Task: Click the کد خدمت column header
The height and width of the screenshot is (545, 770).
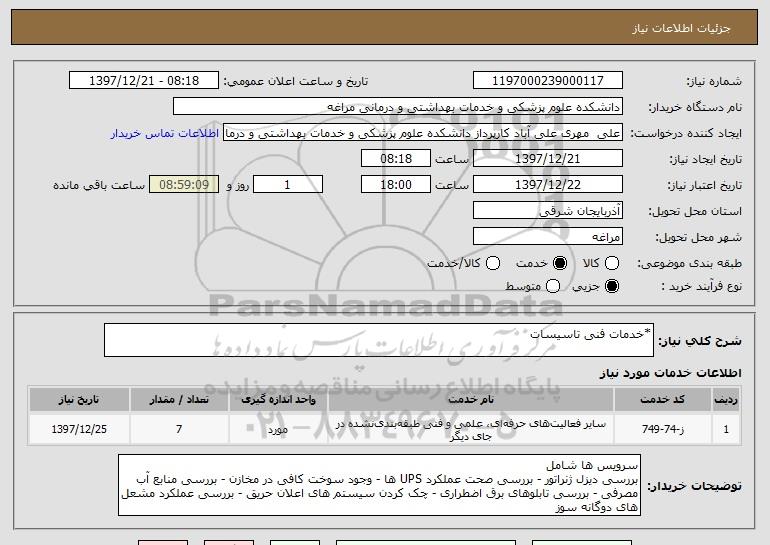Action: click(662, 400)
